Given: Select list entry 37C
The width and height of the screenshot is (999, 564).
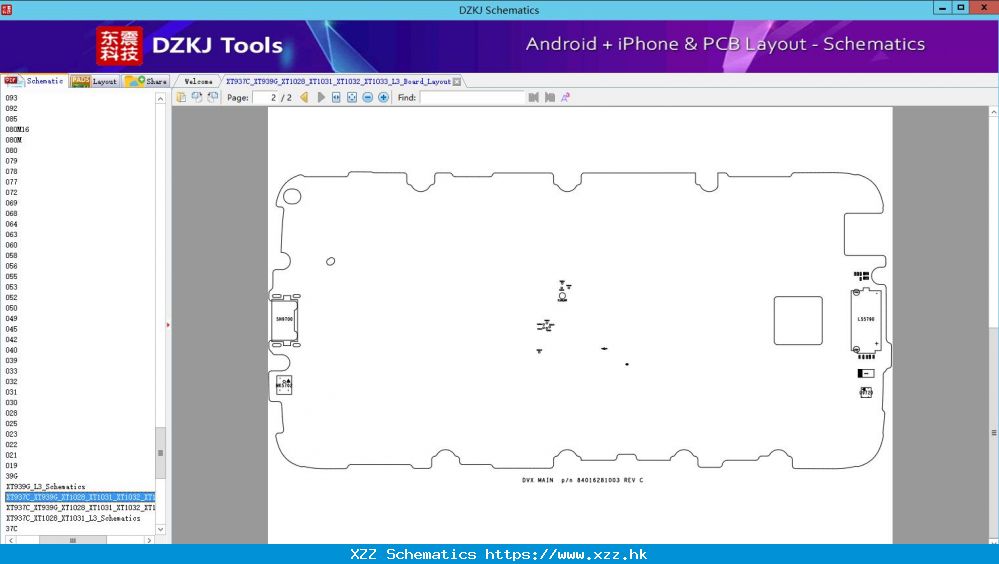Looking at the screenshot, I should coord(11,529).
